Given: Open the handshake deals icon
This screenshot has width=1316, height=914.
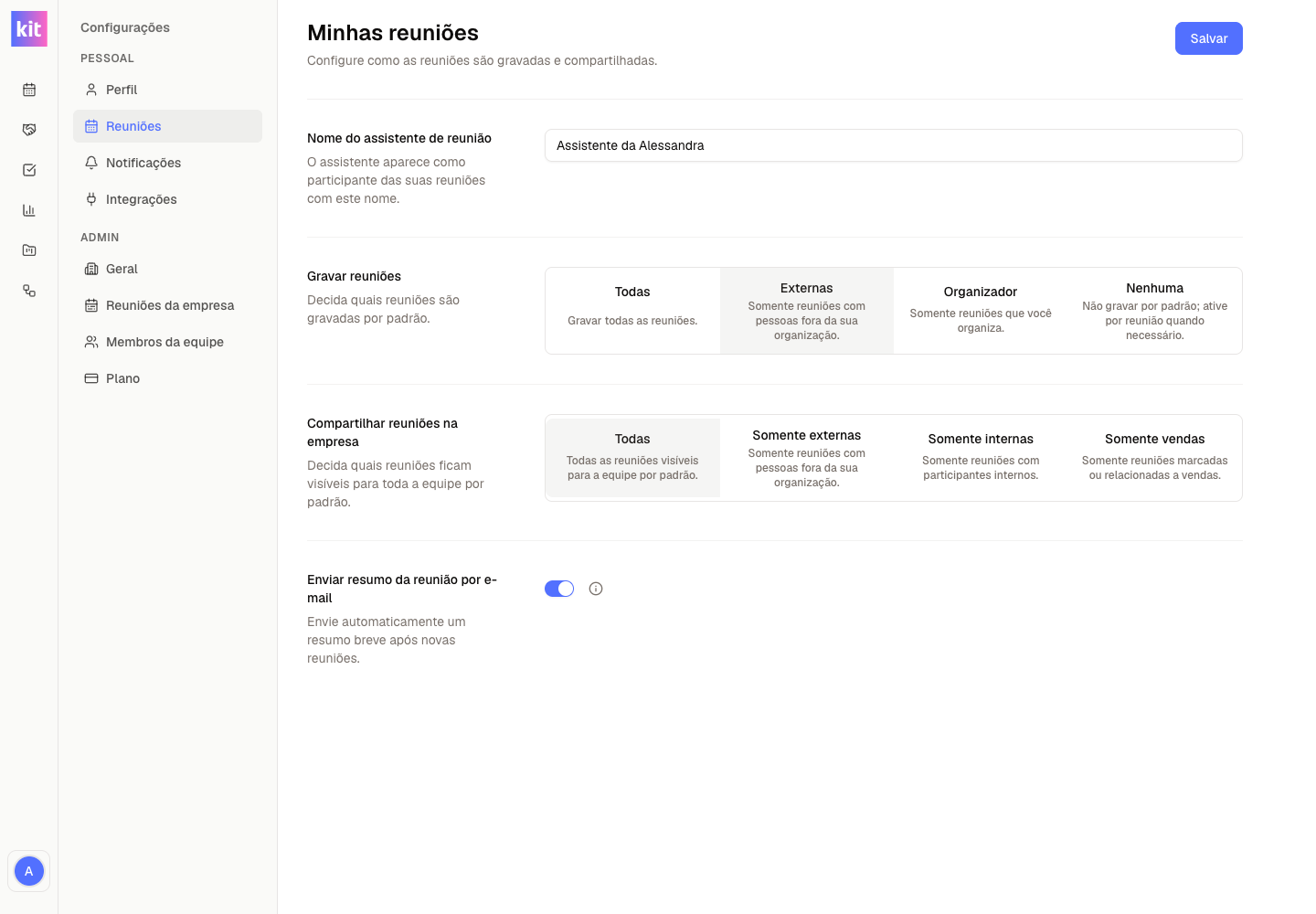Looking at the screenshot, I should point(29,130).
